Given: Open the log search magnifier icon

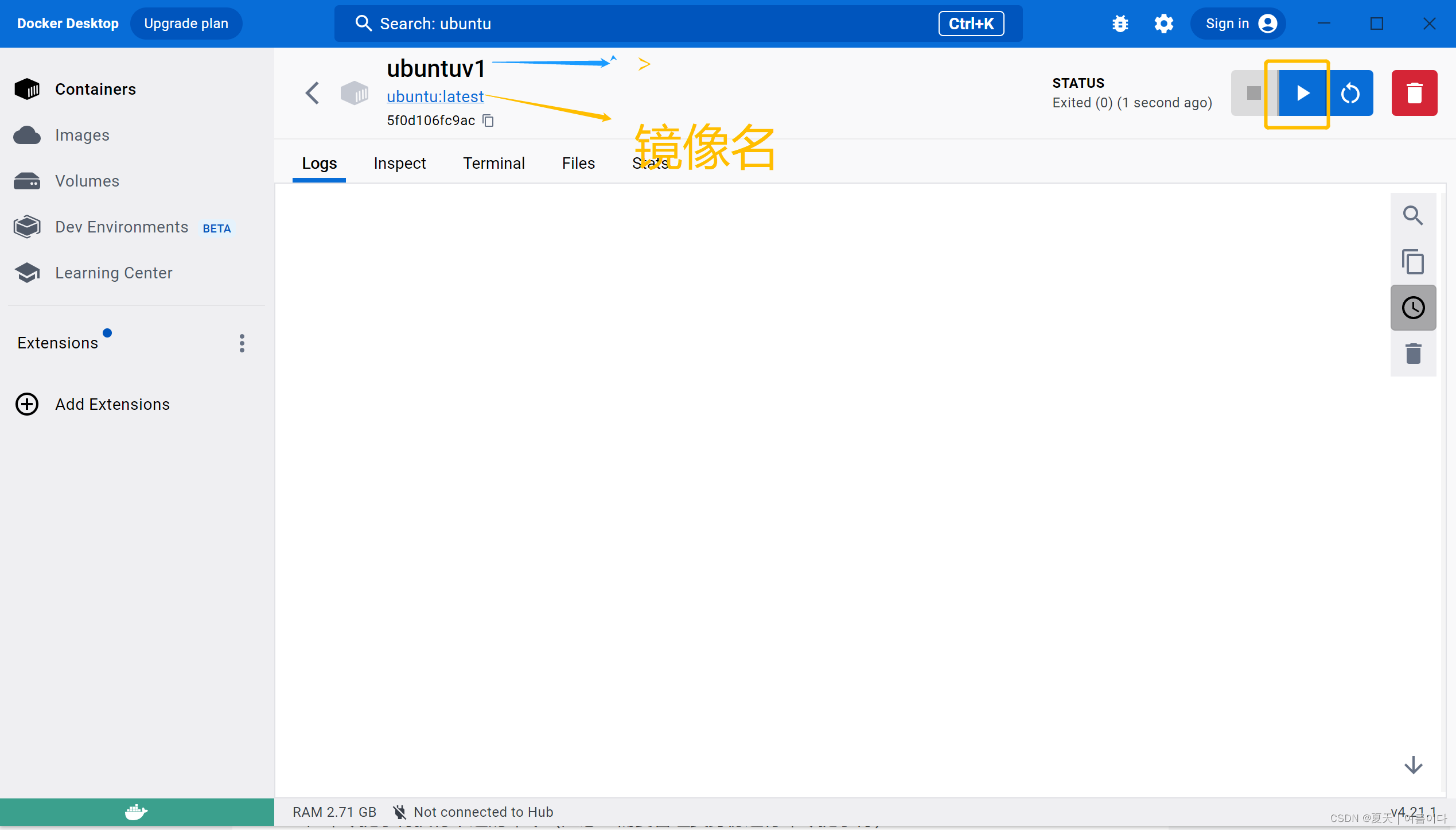Looking at the screenshot, I should tap(1413, 216).
